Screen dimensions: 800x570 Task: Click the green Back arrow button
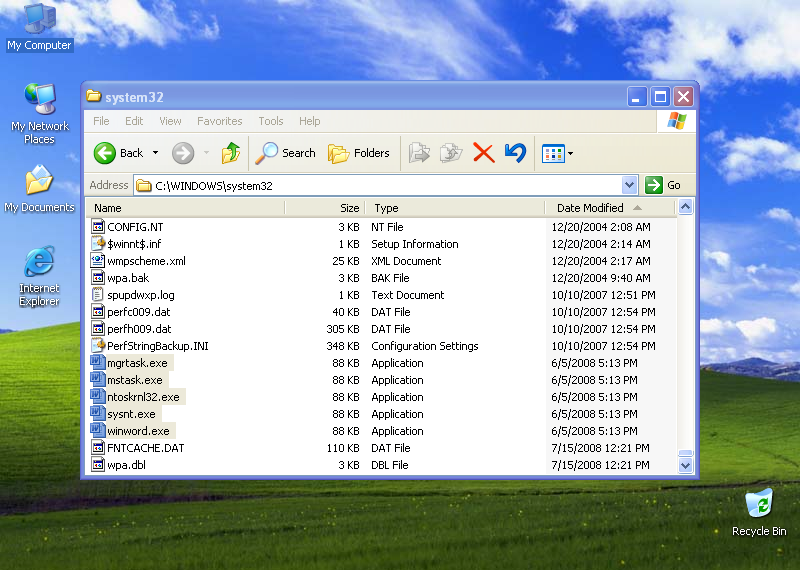point(106,153)
